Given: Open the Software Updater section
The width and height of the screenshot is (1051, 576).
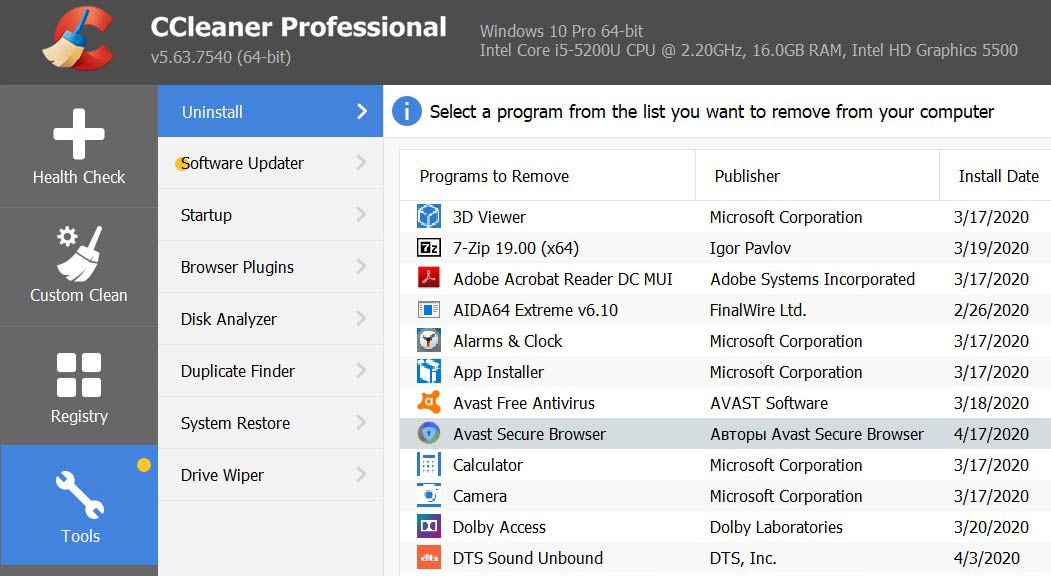Looking at the screenshot, I should 270,163.
